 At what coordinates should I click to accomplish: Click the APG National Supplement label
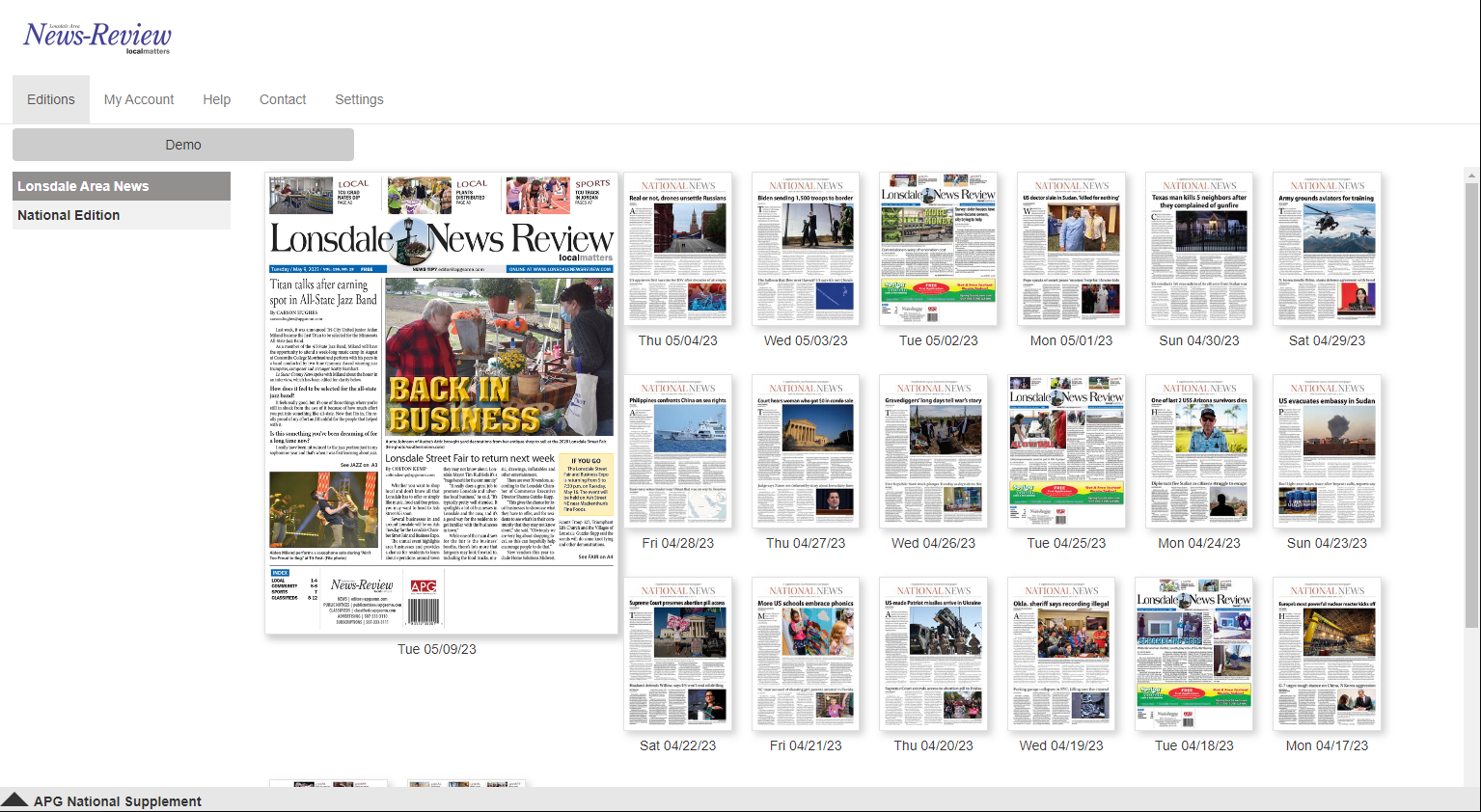pos(118,801)
